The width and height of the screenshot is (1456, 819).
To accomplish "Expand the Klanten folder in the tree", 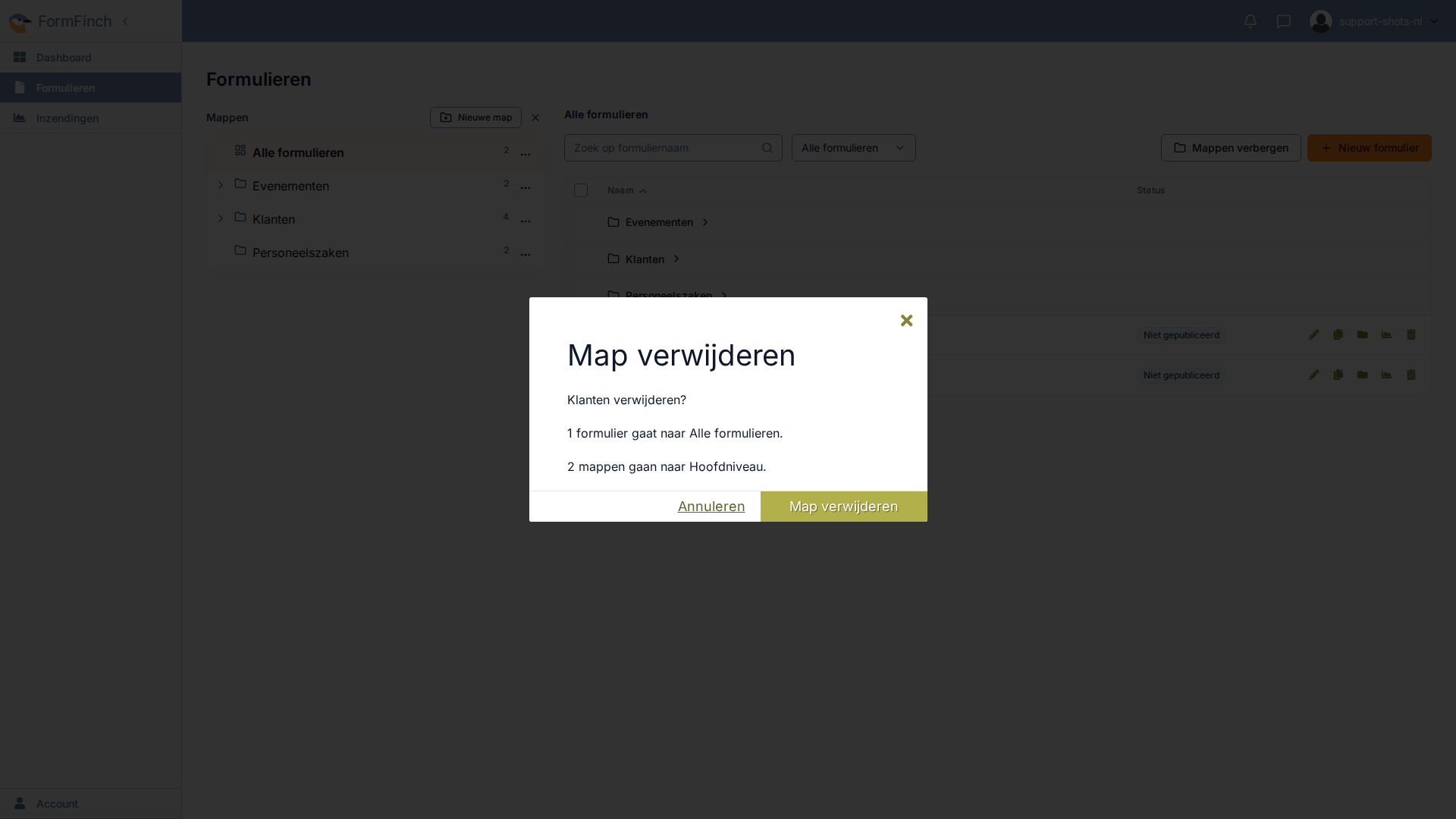I will (221, 218).
